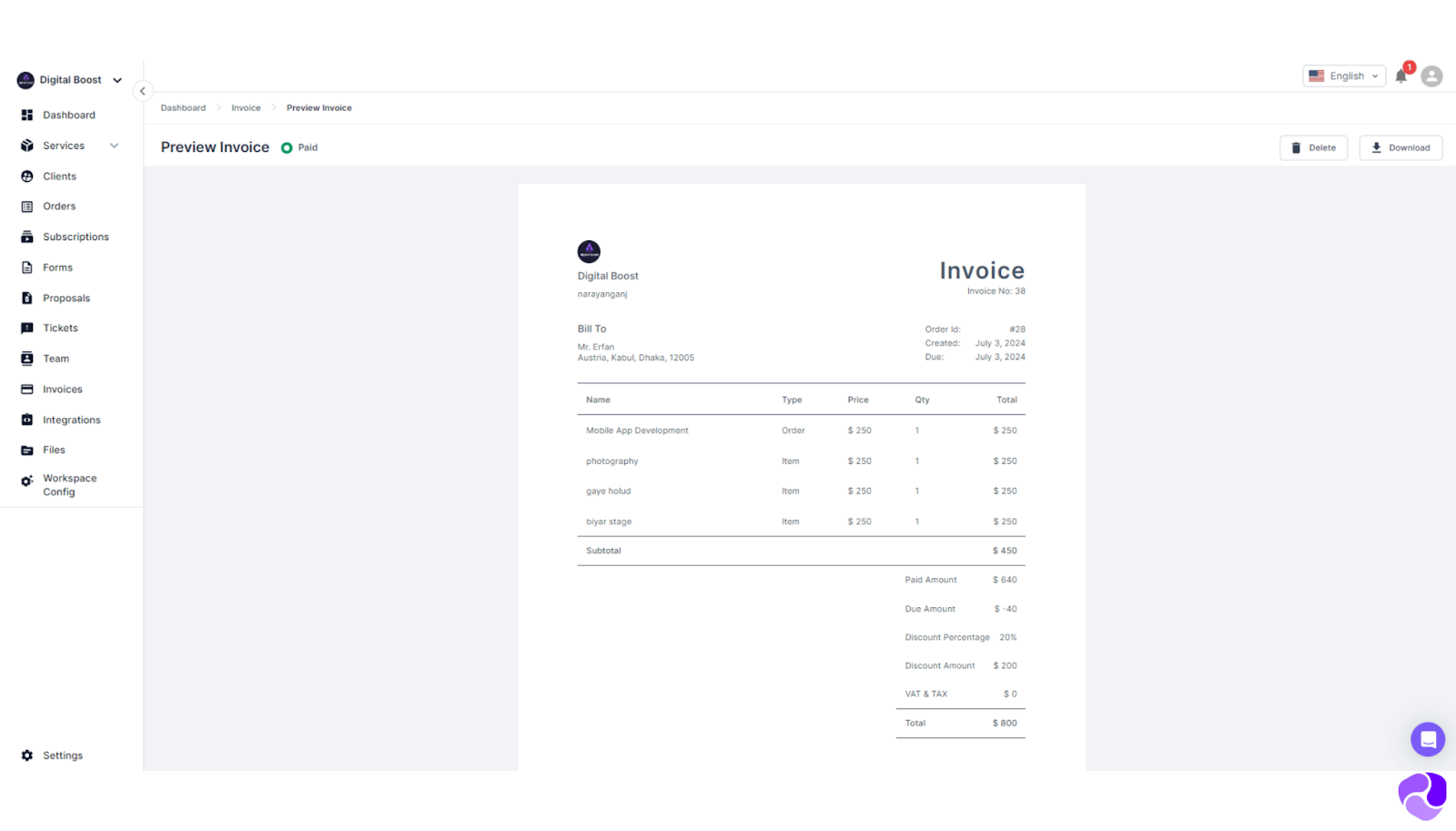Screen dimensions: 1456x831
Task: Navigate to Invoice via breadcrumb link
Action: pyautogui.click(x=245, y=107)
